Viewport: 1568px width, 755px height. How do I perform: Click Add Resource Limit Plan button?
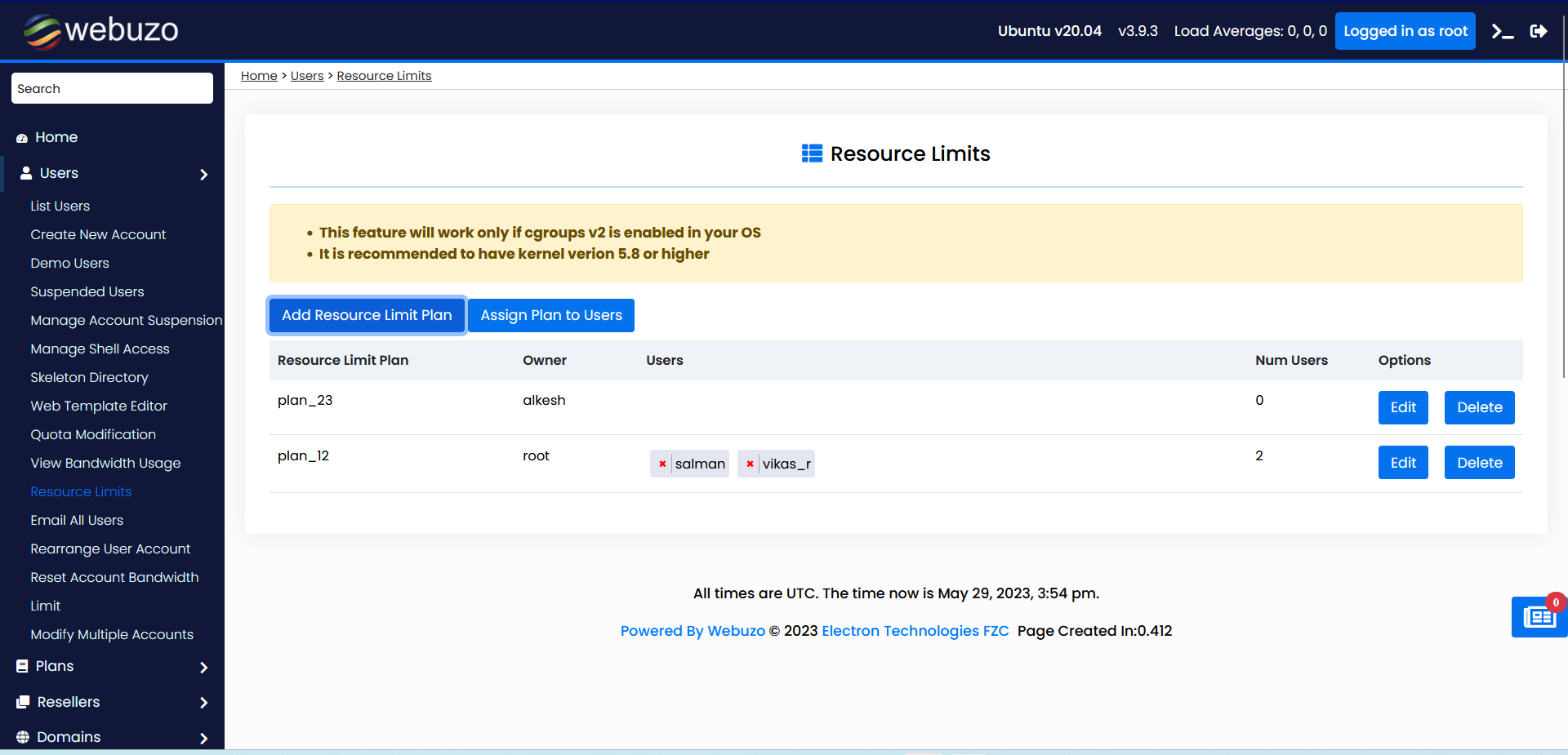pyautogui.click(x=367, y=315)
